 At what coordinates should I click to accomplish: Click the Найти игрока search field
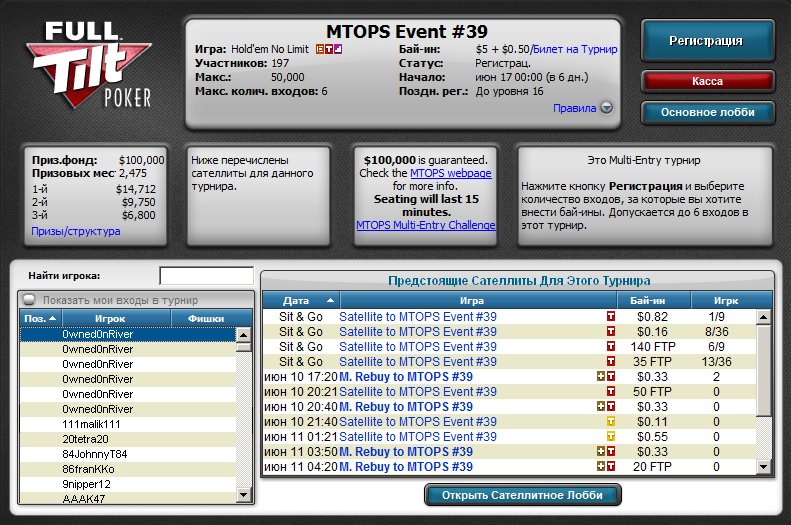click(206, 276)
